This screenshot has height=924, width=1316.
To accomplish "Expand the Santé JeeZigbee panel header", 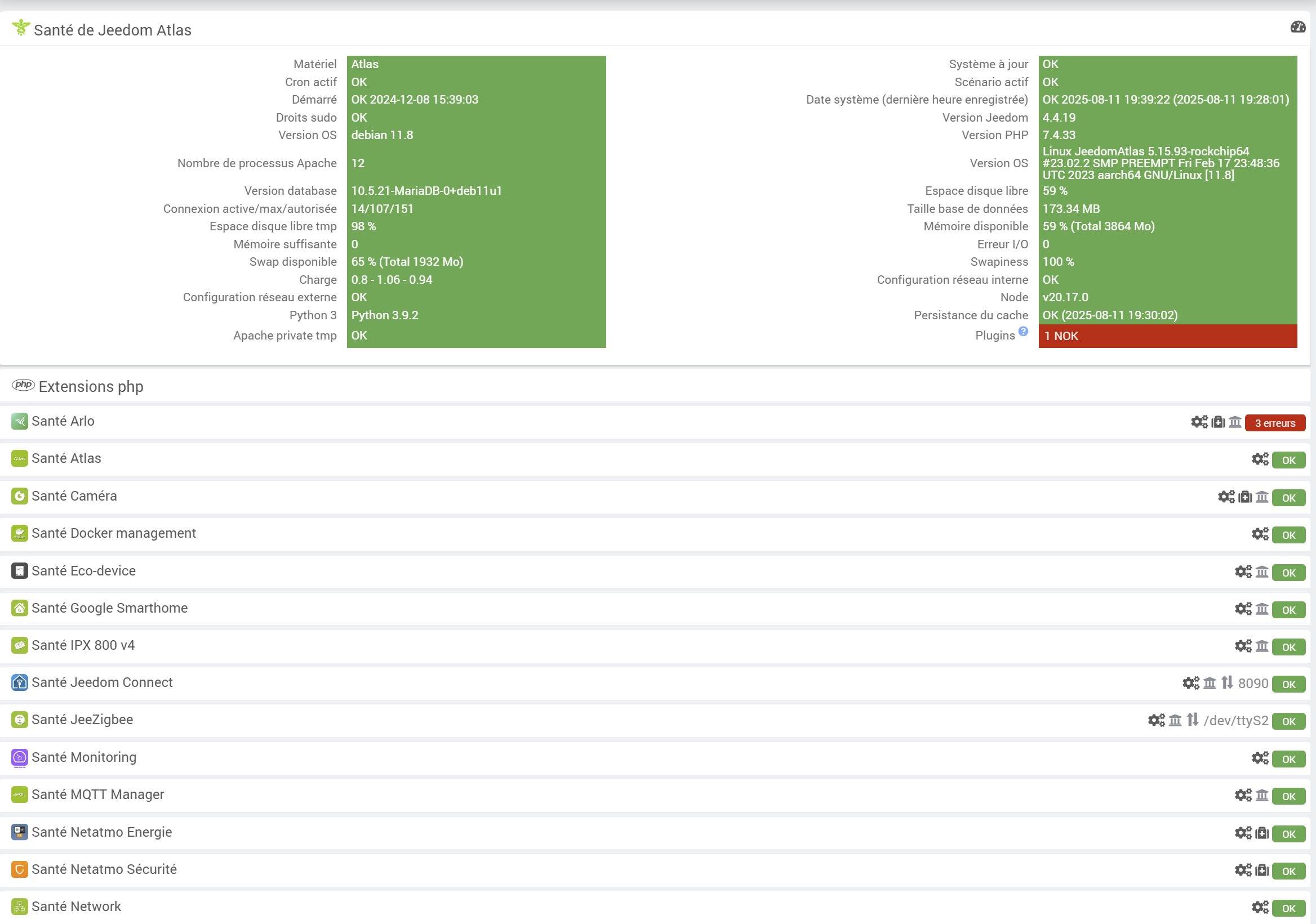I will [x=82, y=720].
